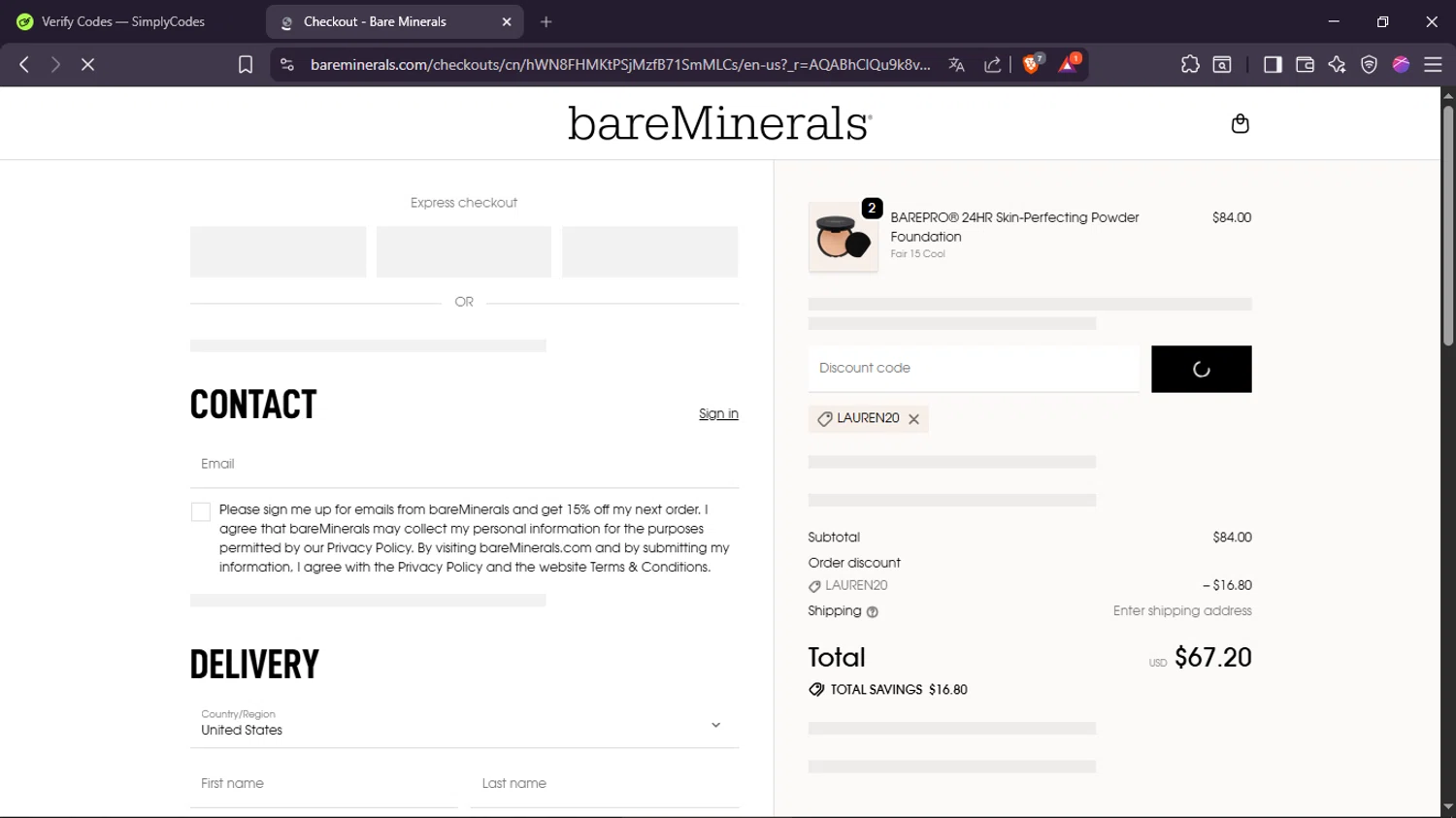View site information icon in address bar
1456x818 pixels.
286,64
